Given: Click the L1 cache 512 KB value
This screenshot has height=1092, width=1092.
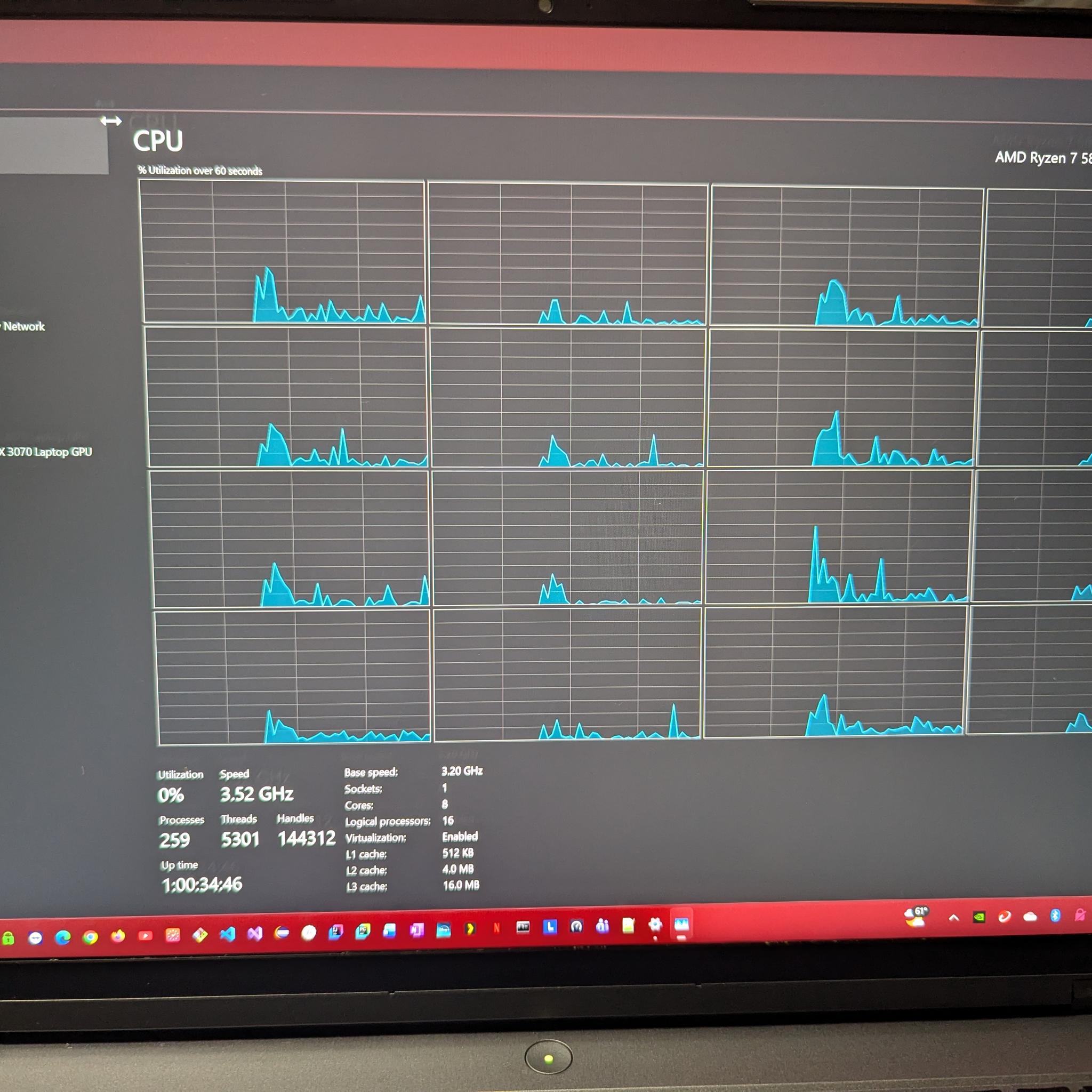Looking at the screenshot, I should click(459, 853).
